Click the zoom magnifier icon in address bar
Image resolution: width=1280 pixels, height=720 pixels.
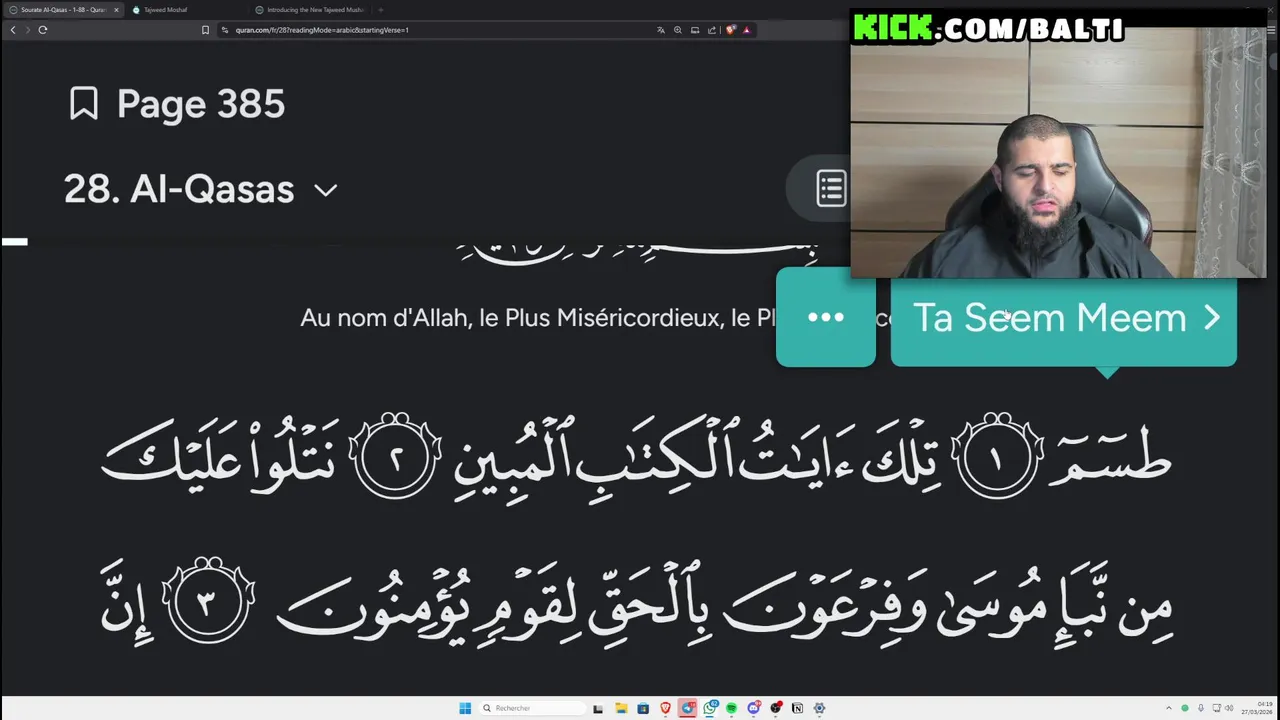coord(678,30)
